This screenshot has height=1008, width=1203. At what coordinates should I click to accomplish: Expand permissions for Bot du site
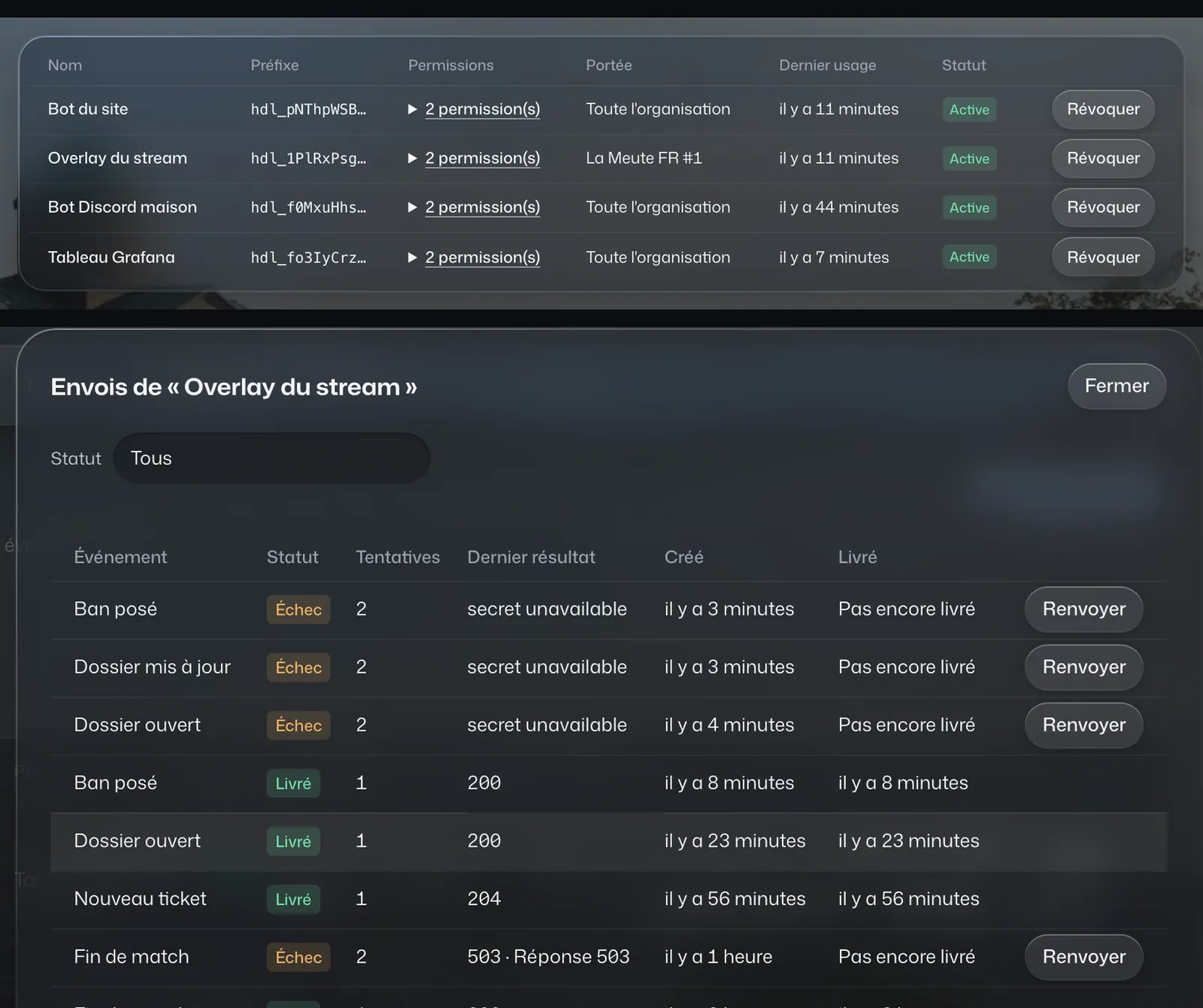pyautogui.click(x=474, y=109)
